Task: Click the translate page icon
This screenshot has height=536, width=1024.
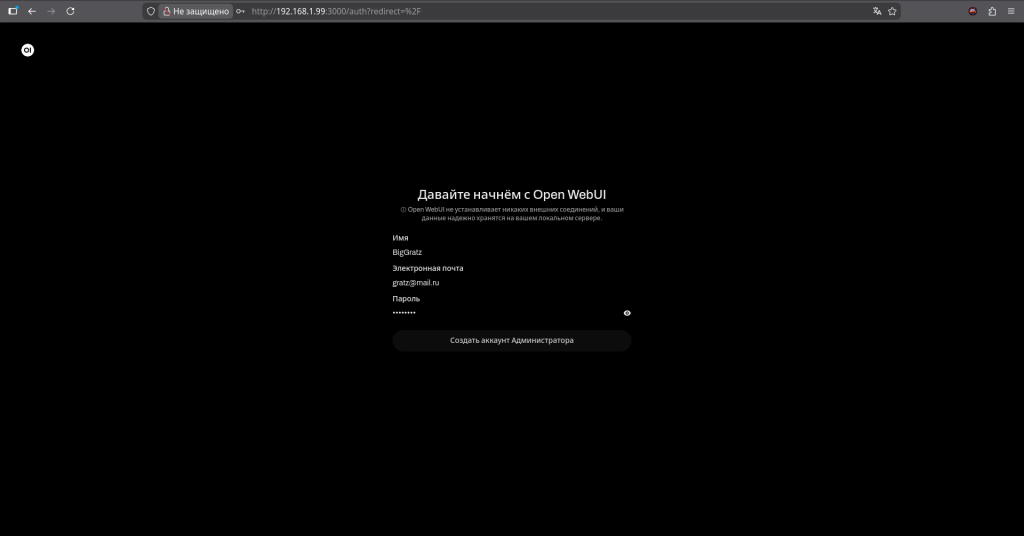Action: pos(877,11)
